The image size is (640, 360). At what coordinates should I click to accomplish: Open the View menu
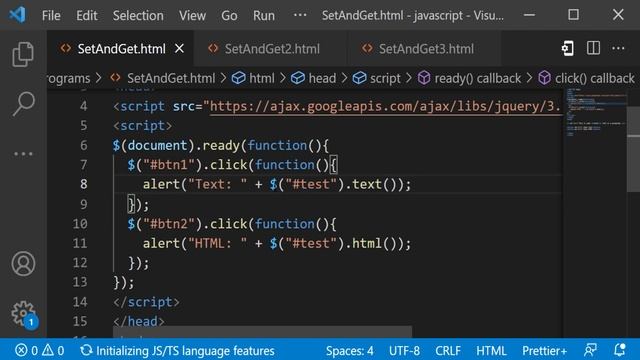[x=192, y=16]
